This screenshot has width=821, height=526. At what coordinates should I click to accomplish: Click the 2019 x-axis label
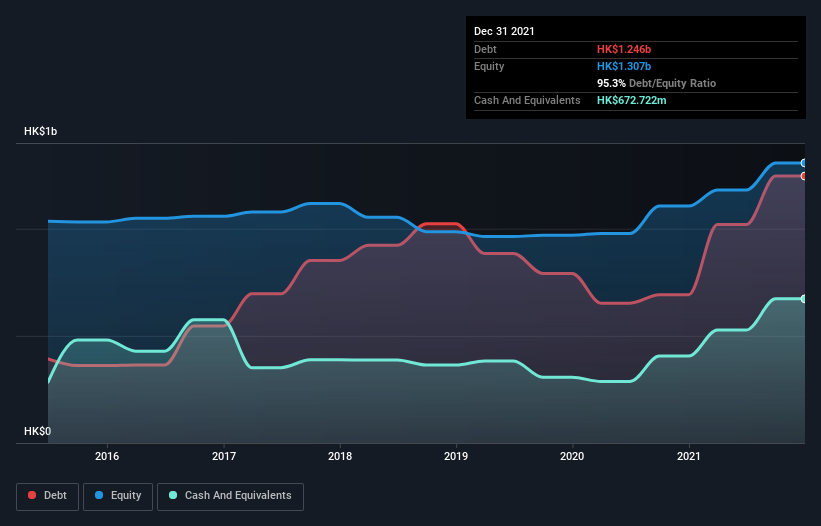[x=456, y=456]
